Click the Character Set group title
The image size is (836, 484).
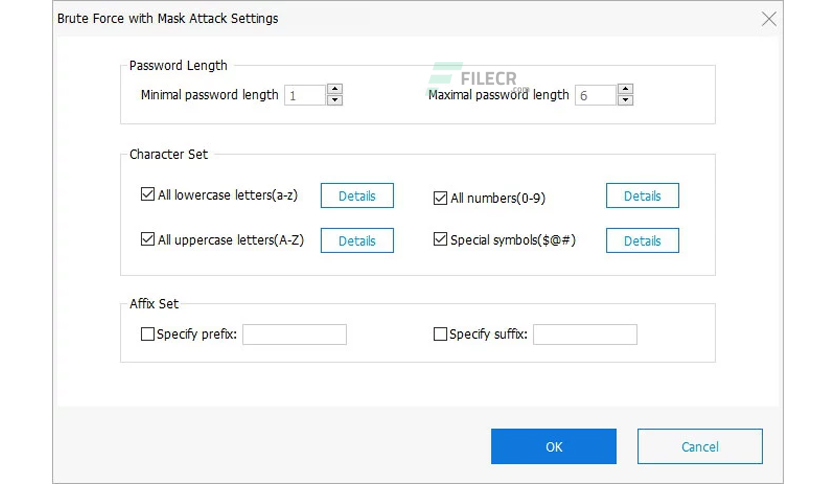pos(168,155)
